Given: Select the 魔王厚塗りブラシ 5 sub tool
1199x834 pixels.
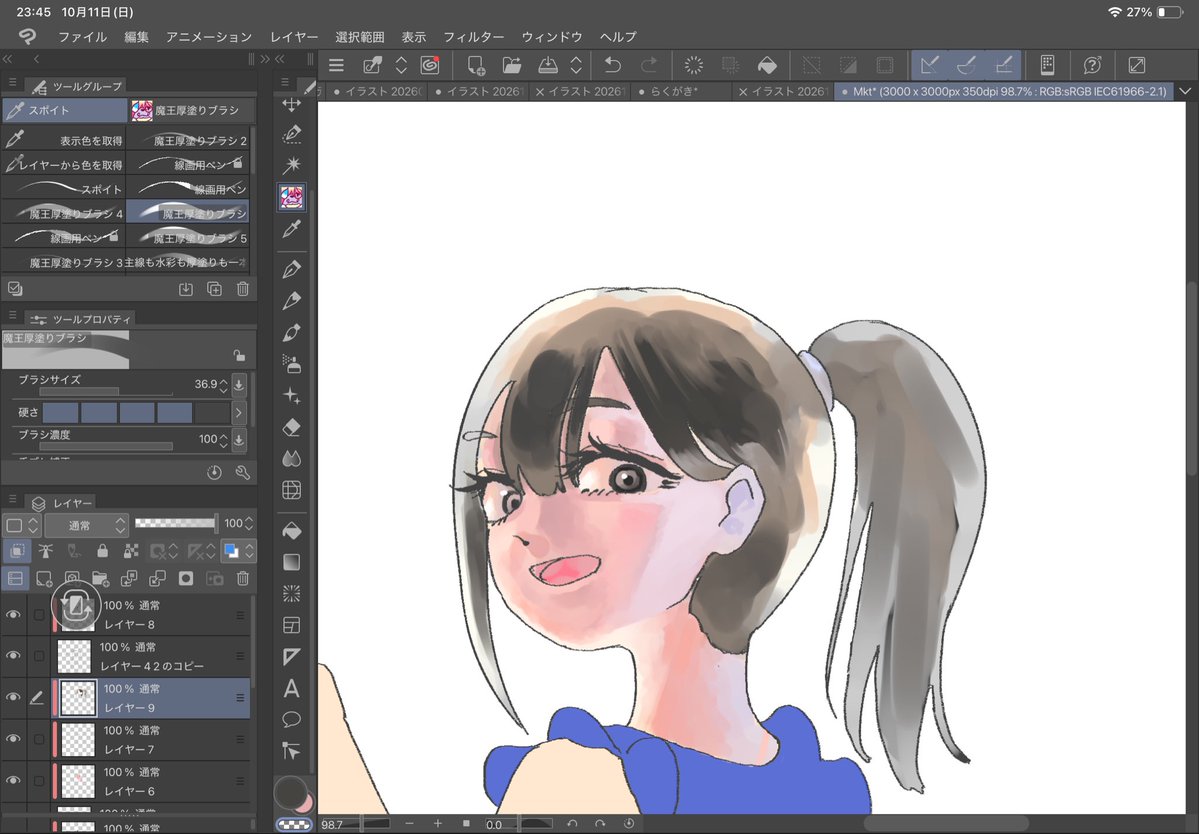Looking at the screenshot, I should pos(188,238).
